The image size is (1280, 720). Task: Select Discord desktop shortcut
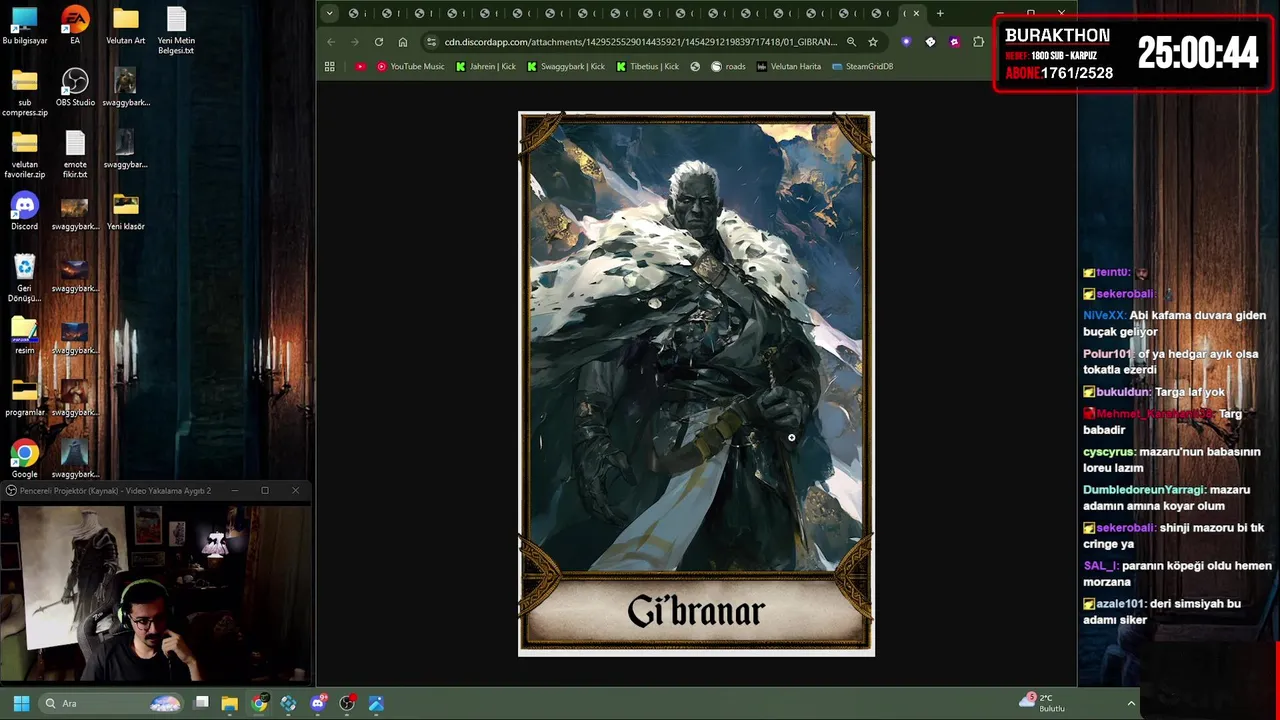coord(25,211)
